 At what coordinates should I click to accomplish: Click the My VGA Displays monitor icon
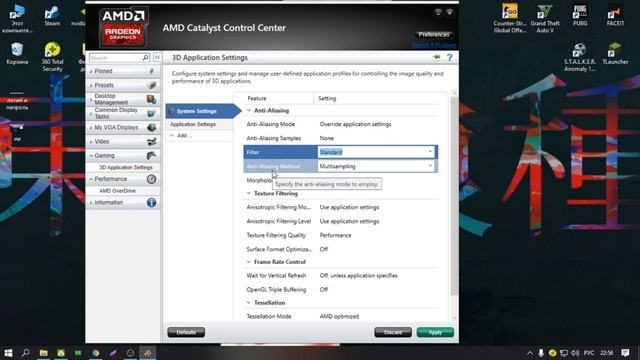coord(151,127)
